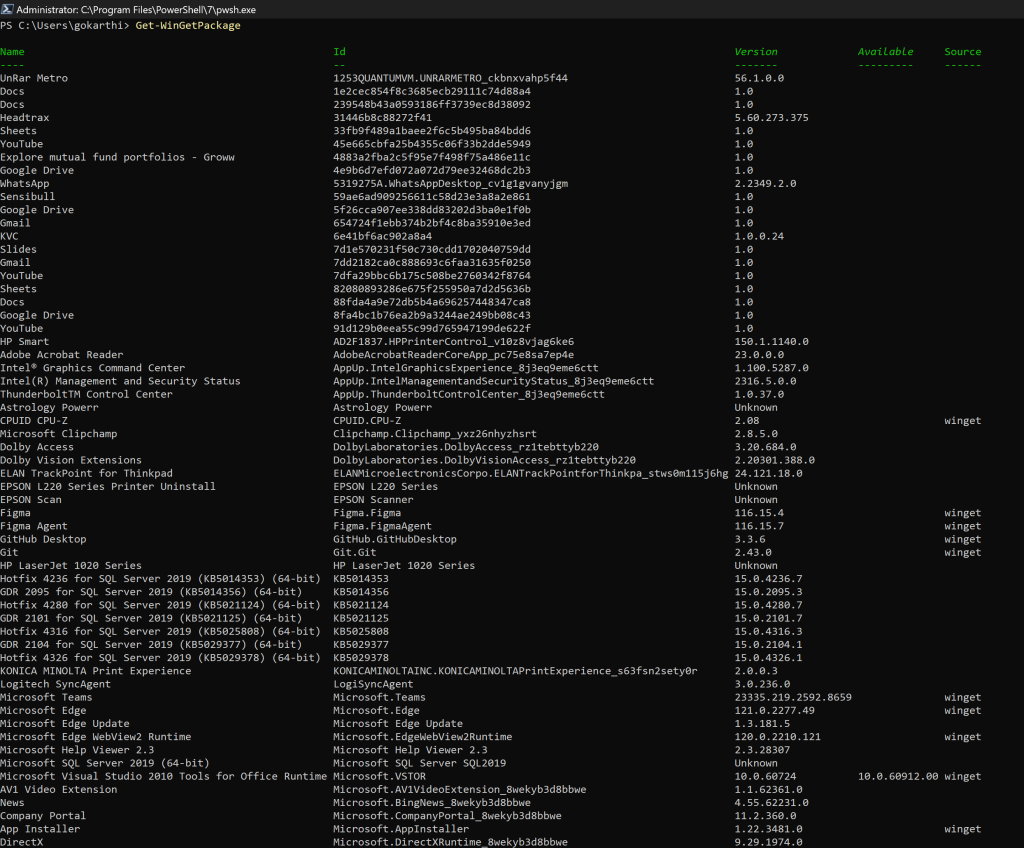Screen dimensions: 1024x848
Task: Select the 'Figma Agent' package name
Action: [34, 526]
